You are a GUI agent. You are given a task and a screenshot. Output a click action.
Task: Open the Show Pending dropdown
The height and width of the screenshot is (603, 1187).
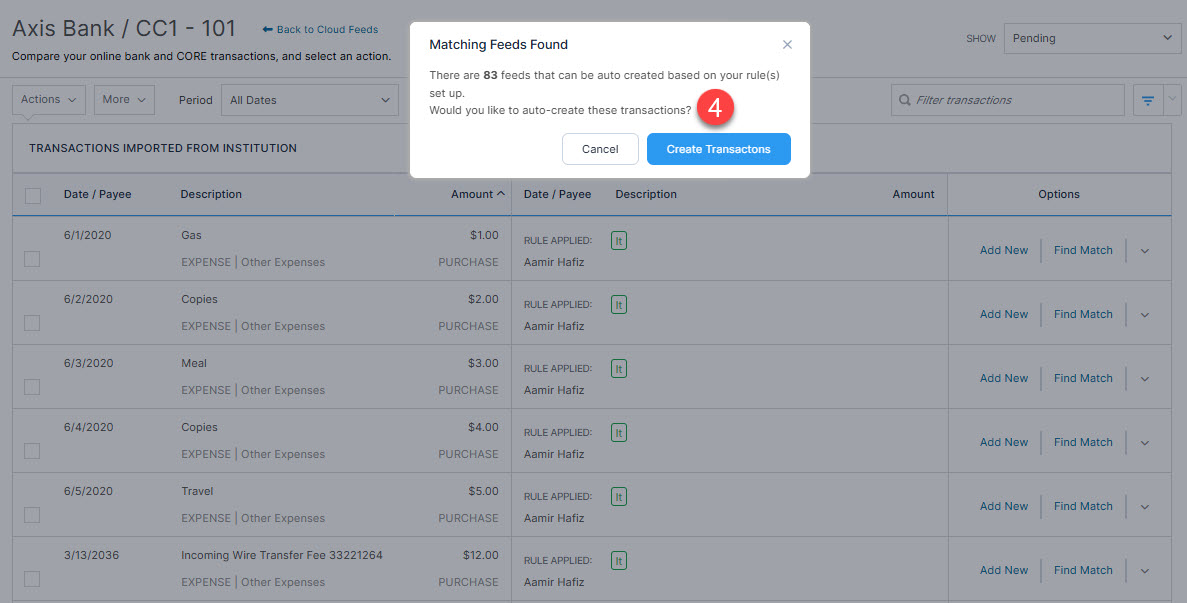click(1092, 38)
